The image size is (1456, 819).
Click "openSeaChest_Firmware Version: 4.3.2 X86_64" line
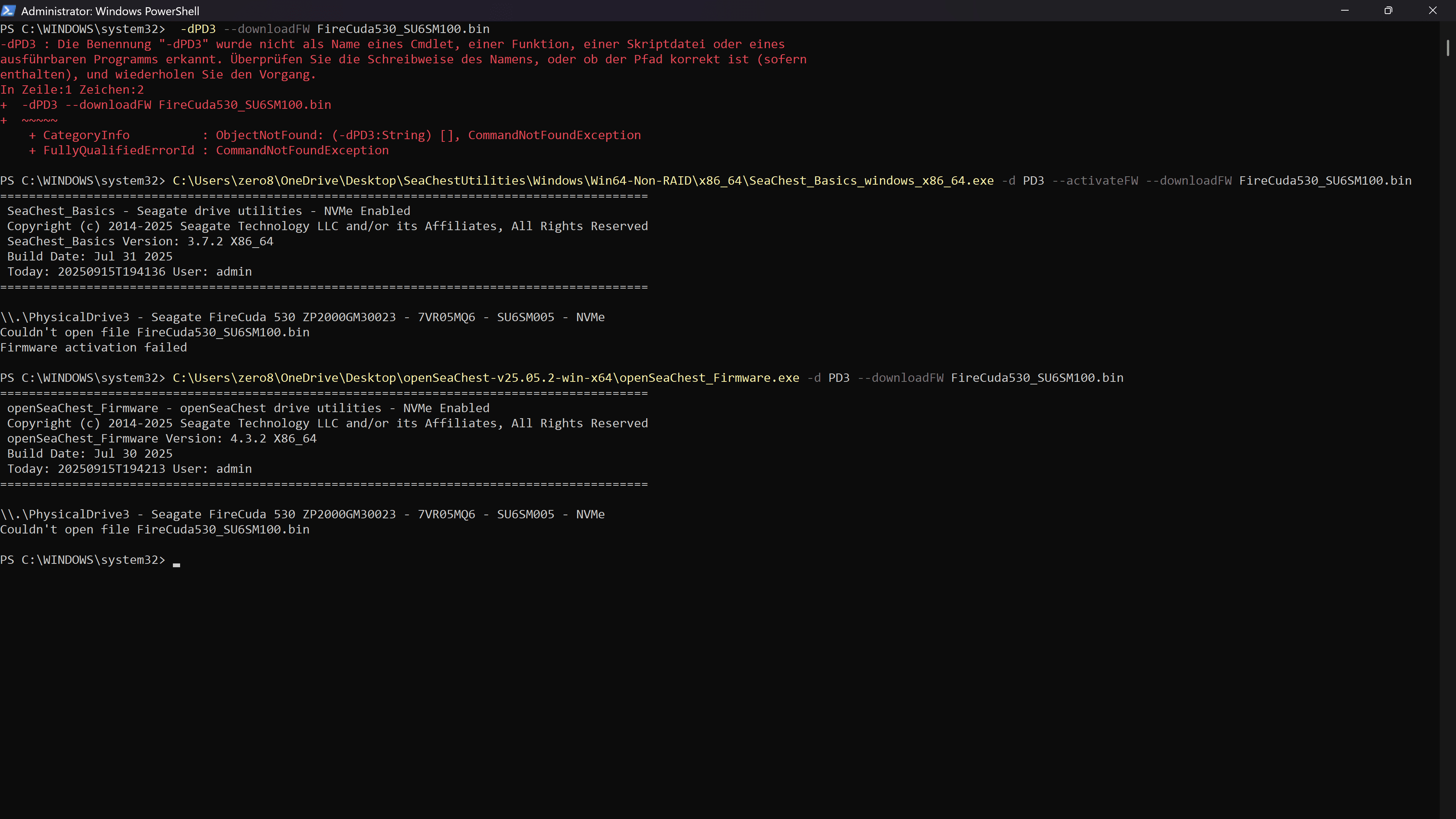click(x=162, y=439)
